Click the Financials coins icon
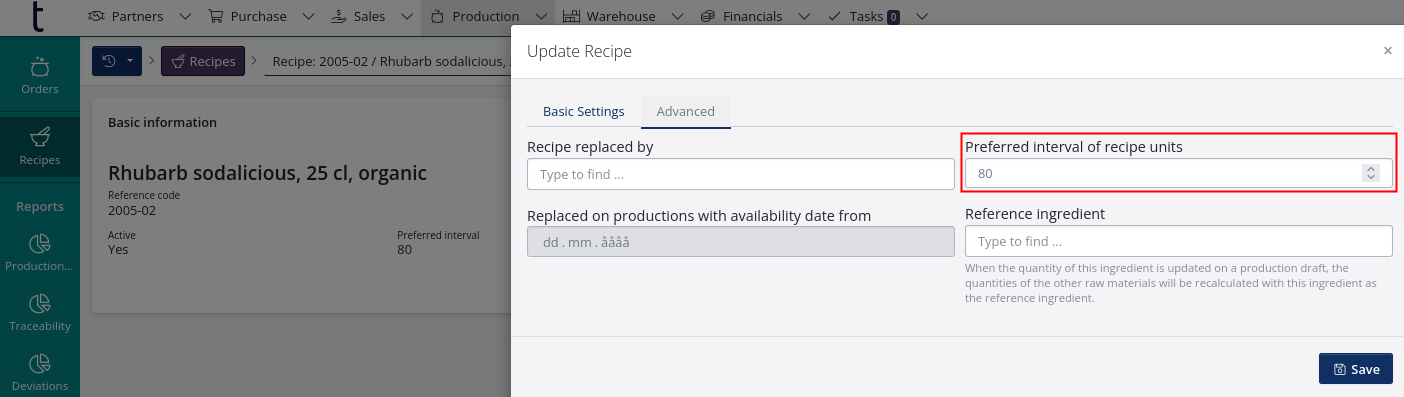The height and width of the screenshot is (397, 1404). tap(708, 16)
